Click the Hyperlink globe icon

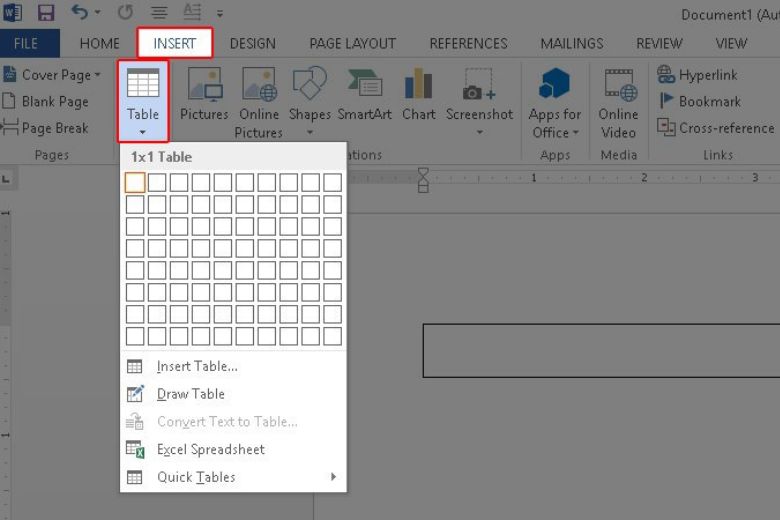click(666, 75)
